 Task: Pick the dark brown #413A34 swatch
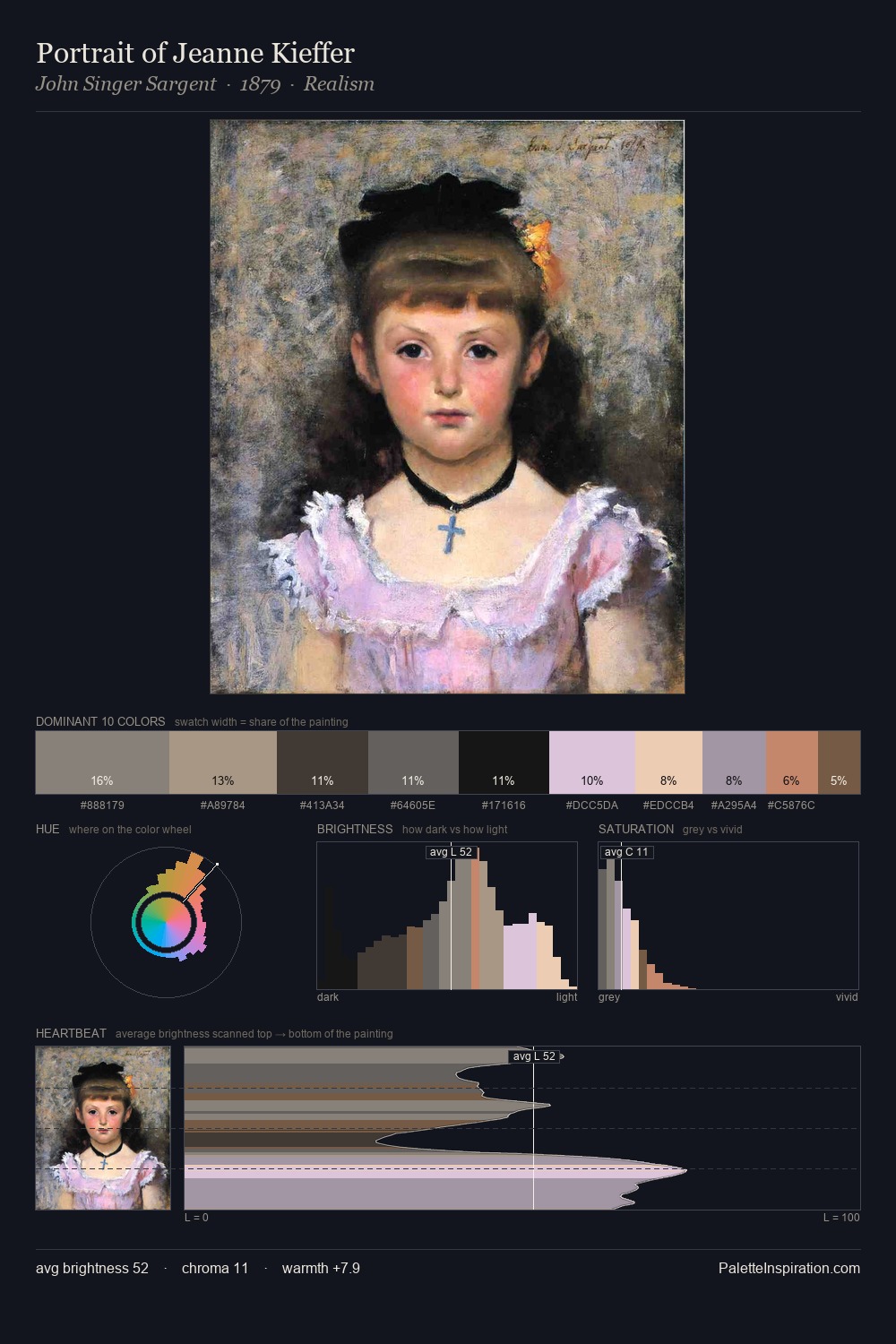pyautogui.click(x=323, y=762)
